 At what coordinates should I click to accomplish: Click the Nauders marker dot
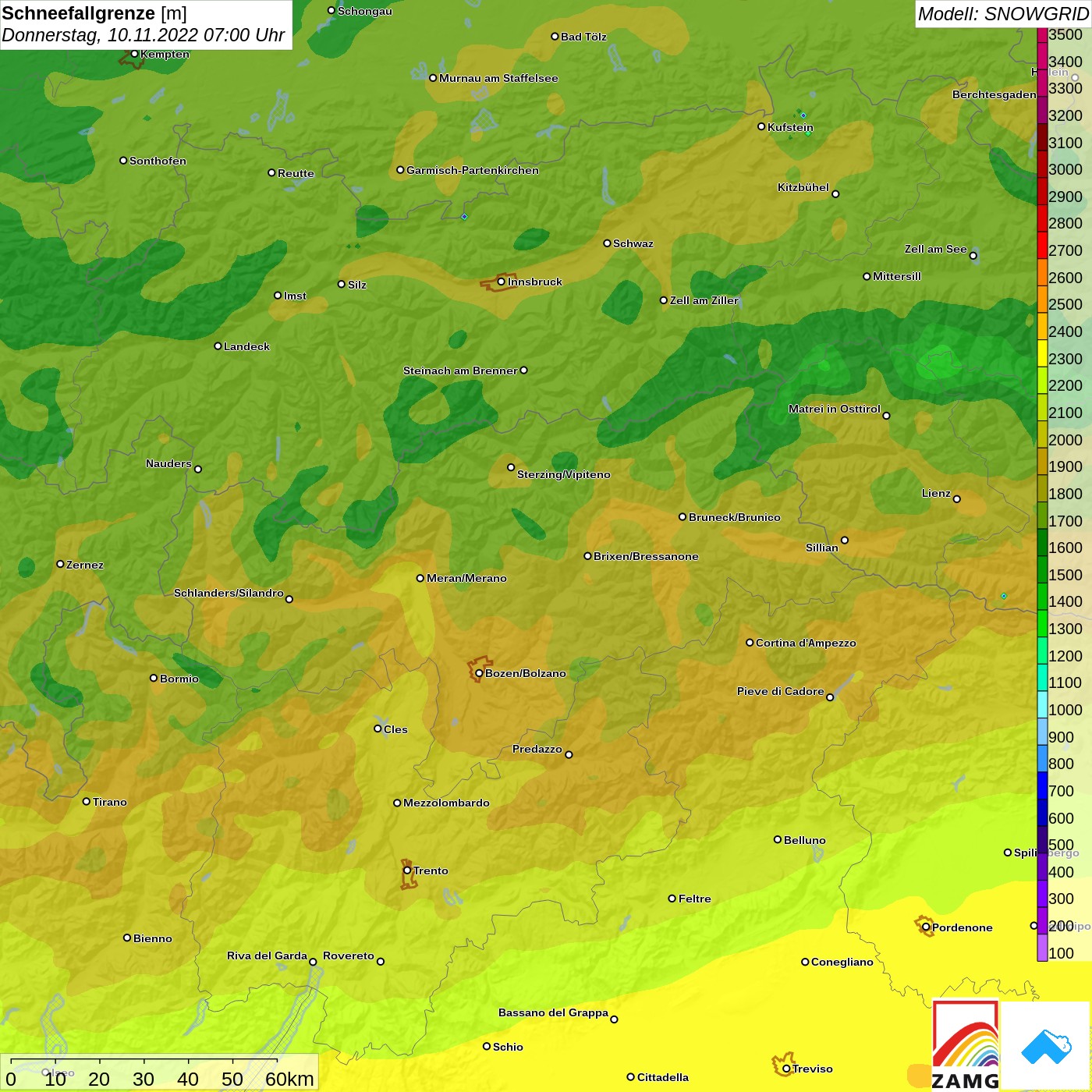pos(198,469)
